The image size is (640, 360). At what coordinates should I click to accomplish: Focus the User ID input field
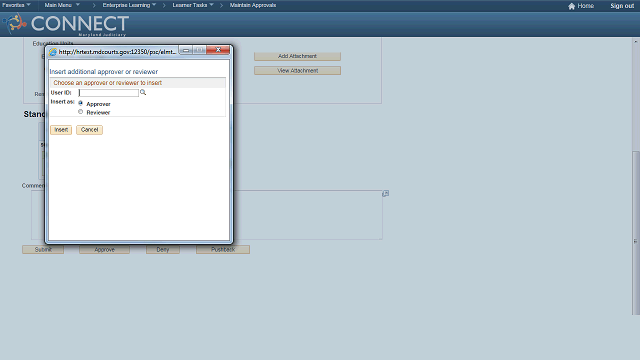click(109, 93)
